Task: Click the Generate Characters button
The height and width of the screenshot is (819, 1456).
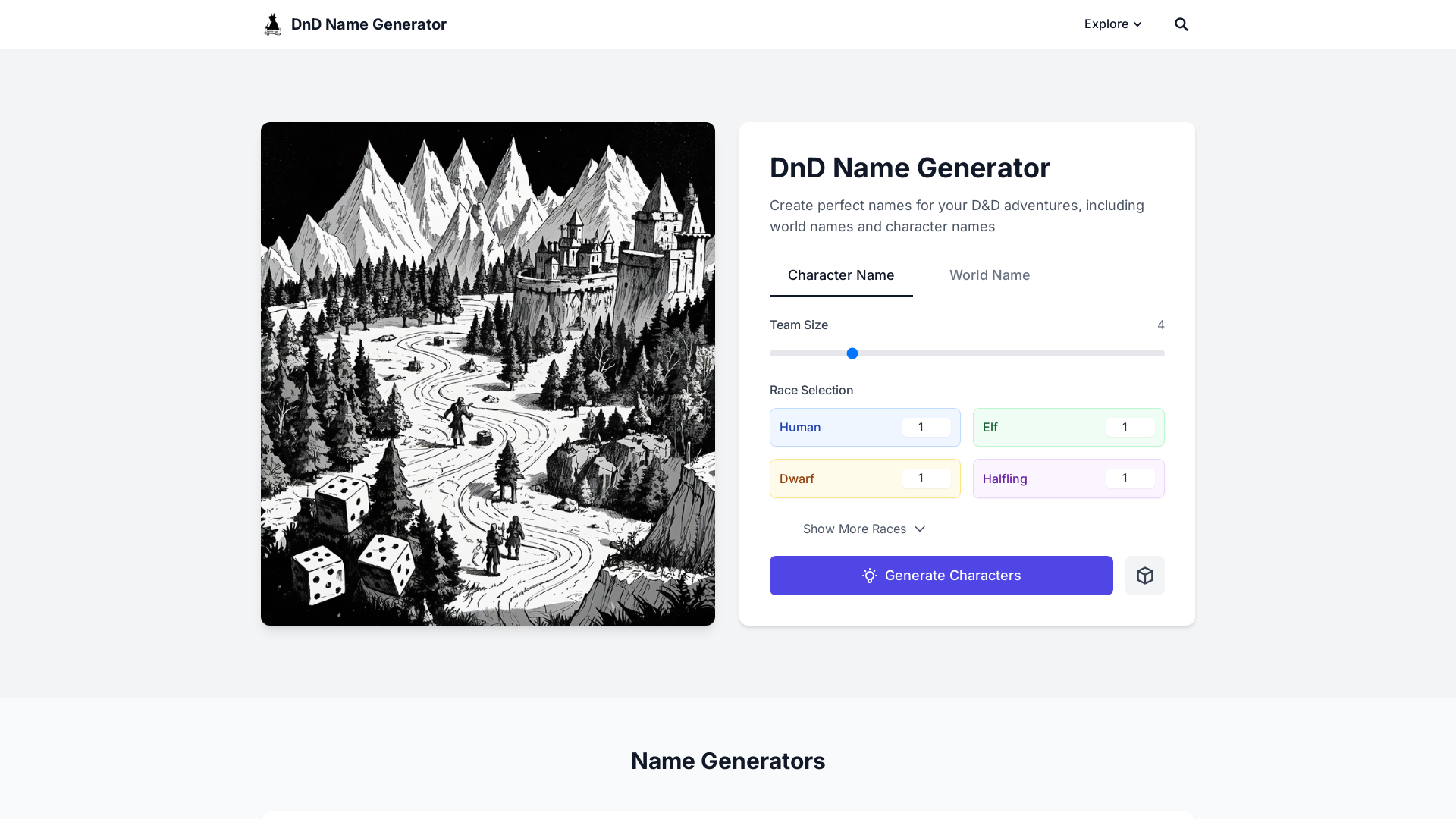Action: pyautogui.click(x=941, y=576)
